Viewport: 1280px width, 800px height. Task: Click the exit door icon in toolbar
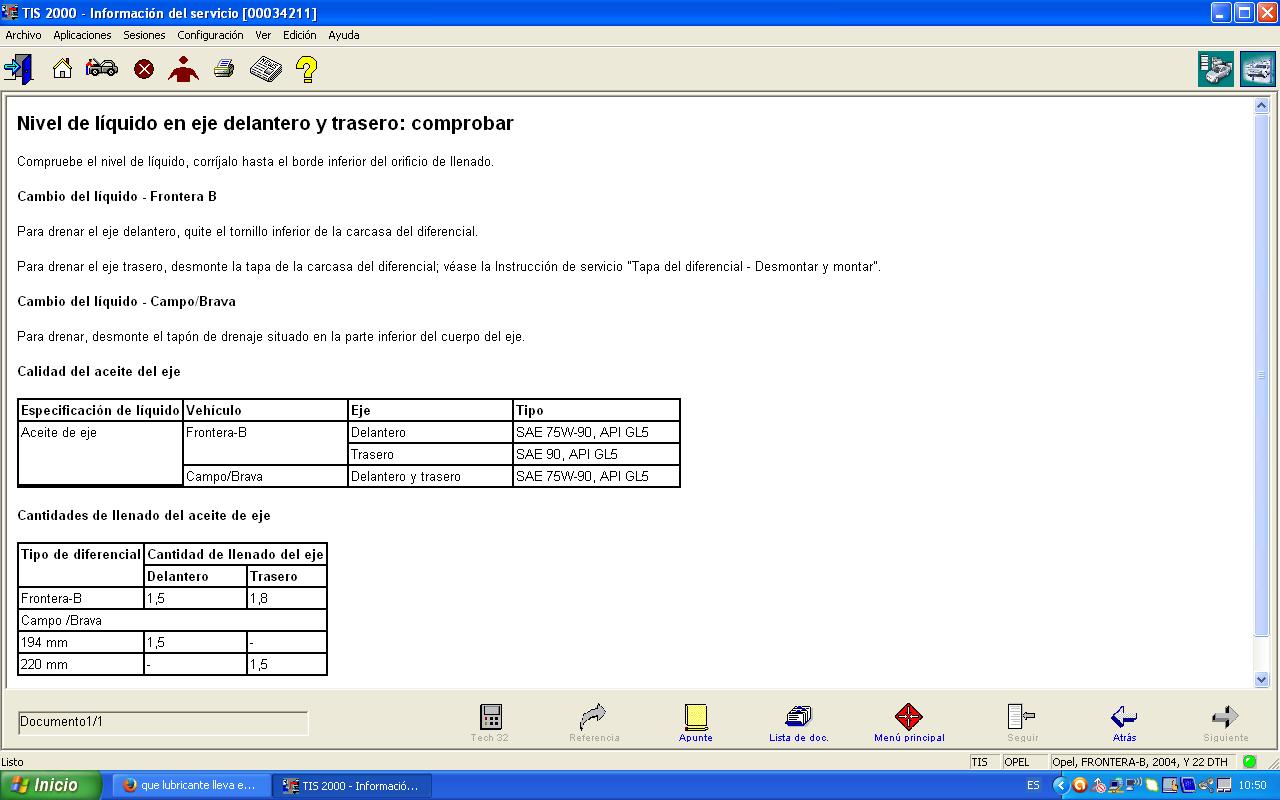pyautogui.click(x=18, y=69)
